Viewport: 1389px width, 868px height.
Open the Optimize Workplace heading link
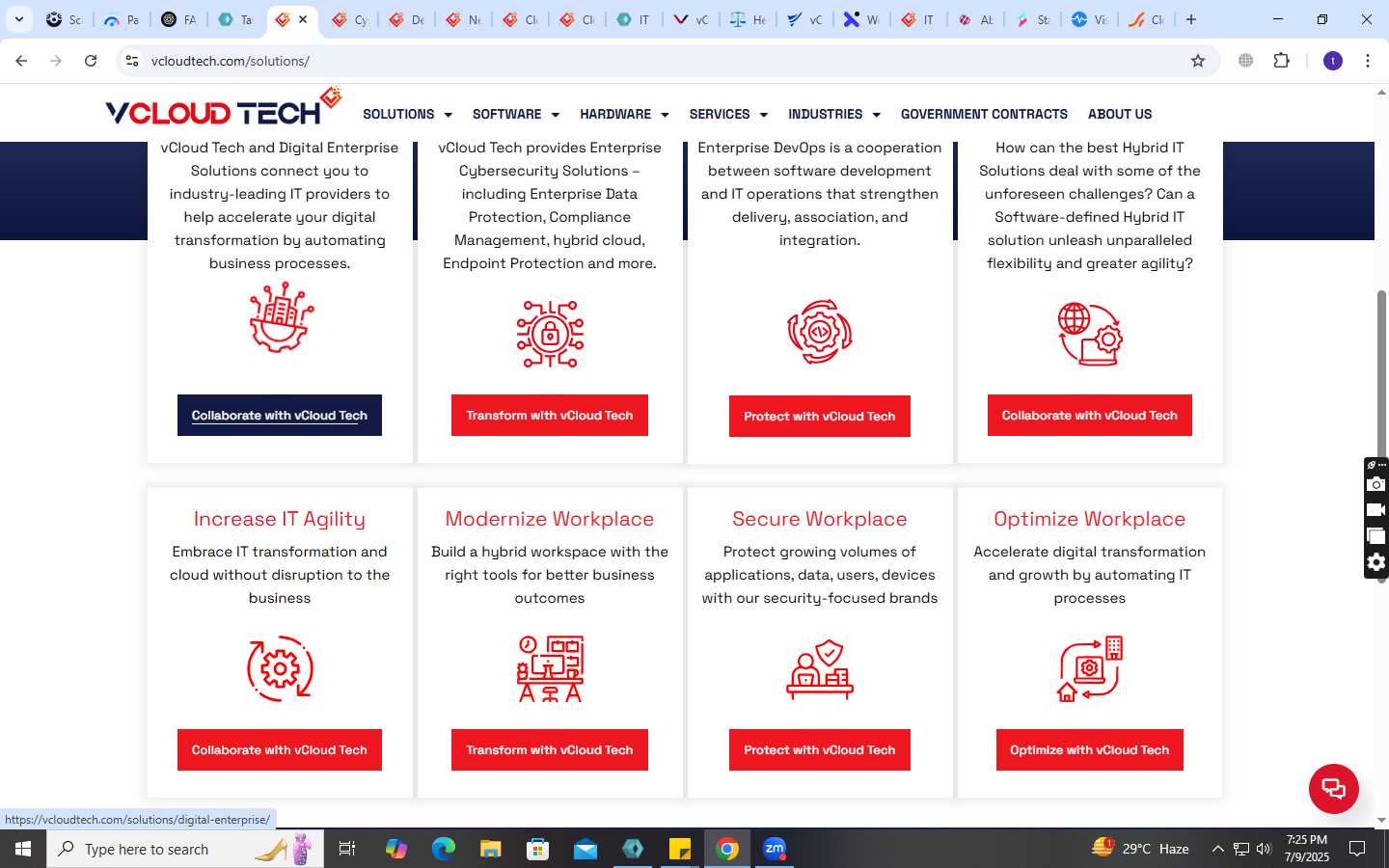pyautogui.click(x=1090, y=519)
